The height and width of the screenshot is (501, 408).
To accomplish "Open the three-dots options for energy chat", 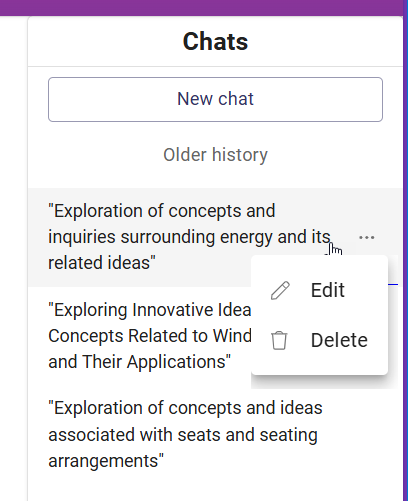I will coord(367,238).
